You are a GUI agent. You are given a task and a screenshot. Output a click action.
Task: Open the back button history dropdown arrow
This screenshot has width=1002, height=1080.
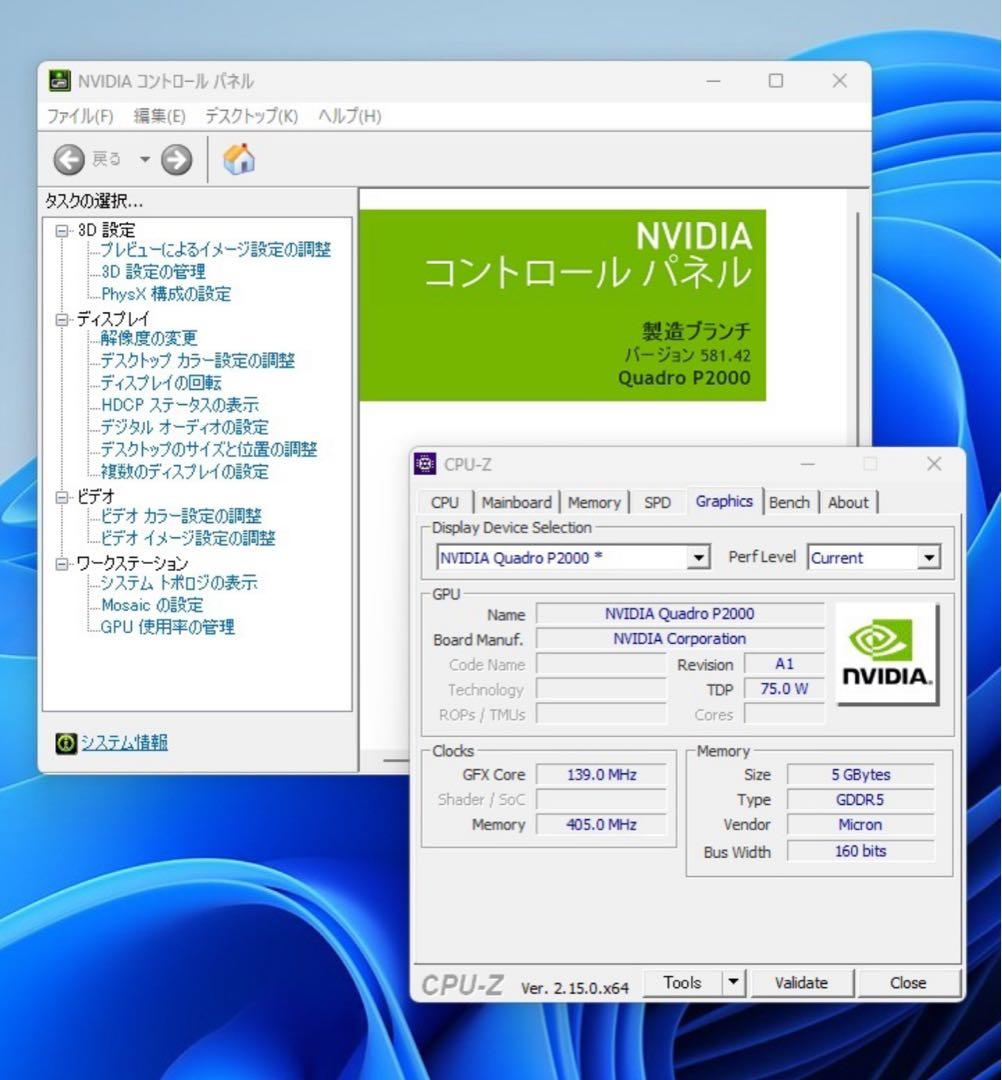point(143,159)
